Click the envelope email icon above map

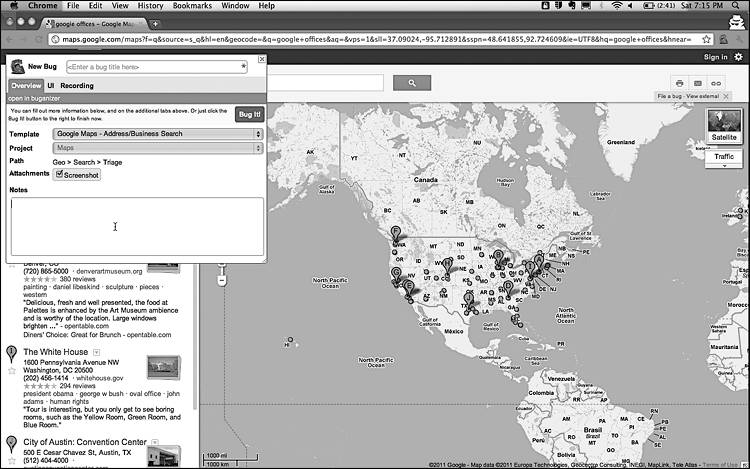(698, 83)
